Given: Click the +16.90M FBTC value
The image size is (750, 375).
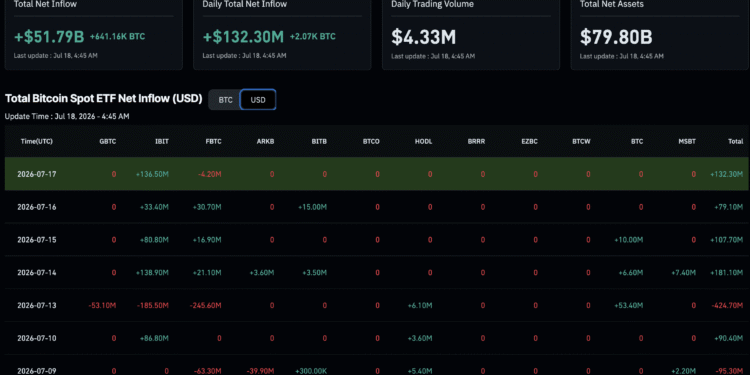Looking at the screenshot, I should click(207, 240).
